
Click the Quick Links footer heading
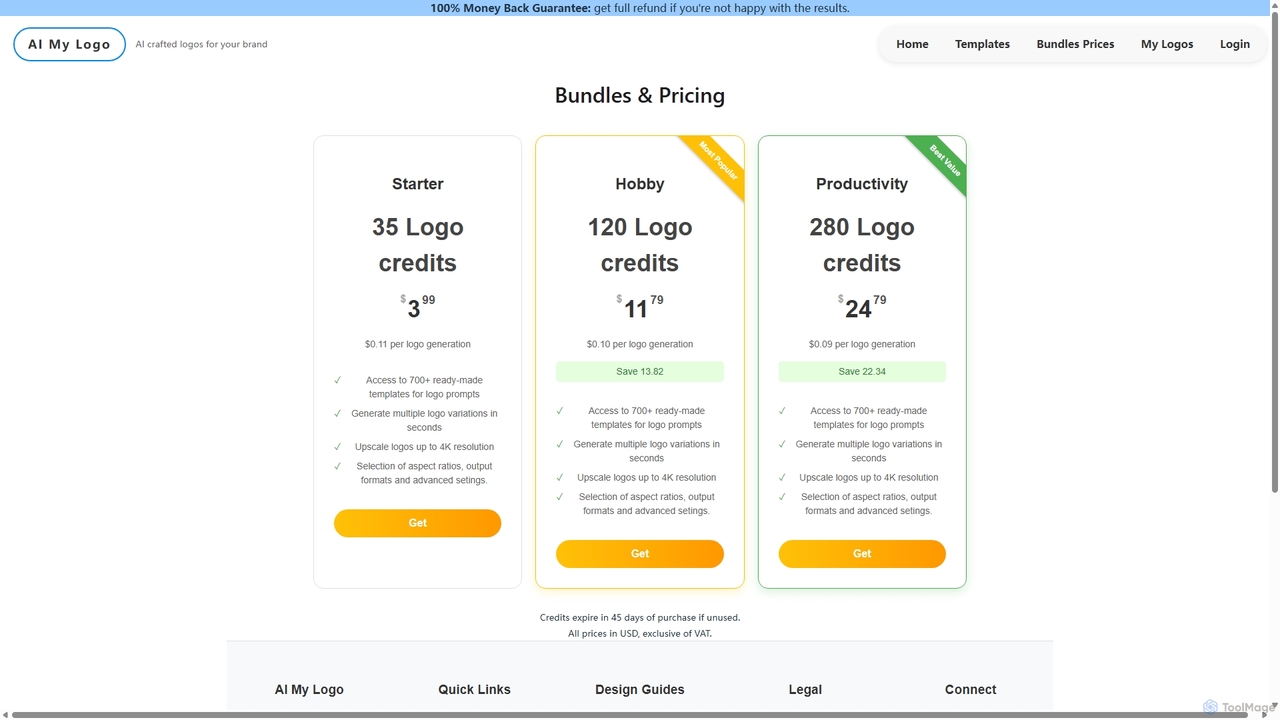[x=474, y=690]
